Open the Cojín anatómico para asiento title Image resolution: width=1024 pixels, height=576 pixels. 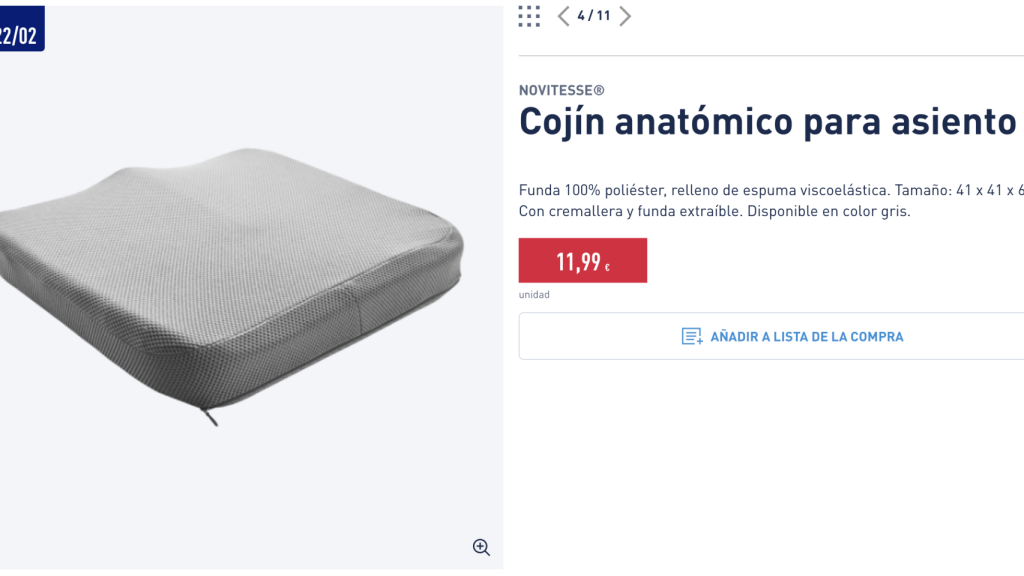coord(765,122)
